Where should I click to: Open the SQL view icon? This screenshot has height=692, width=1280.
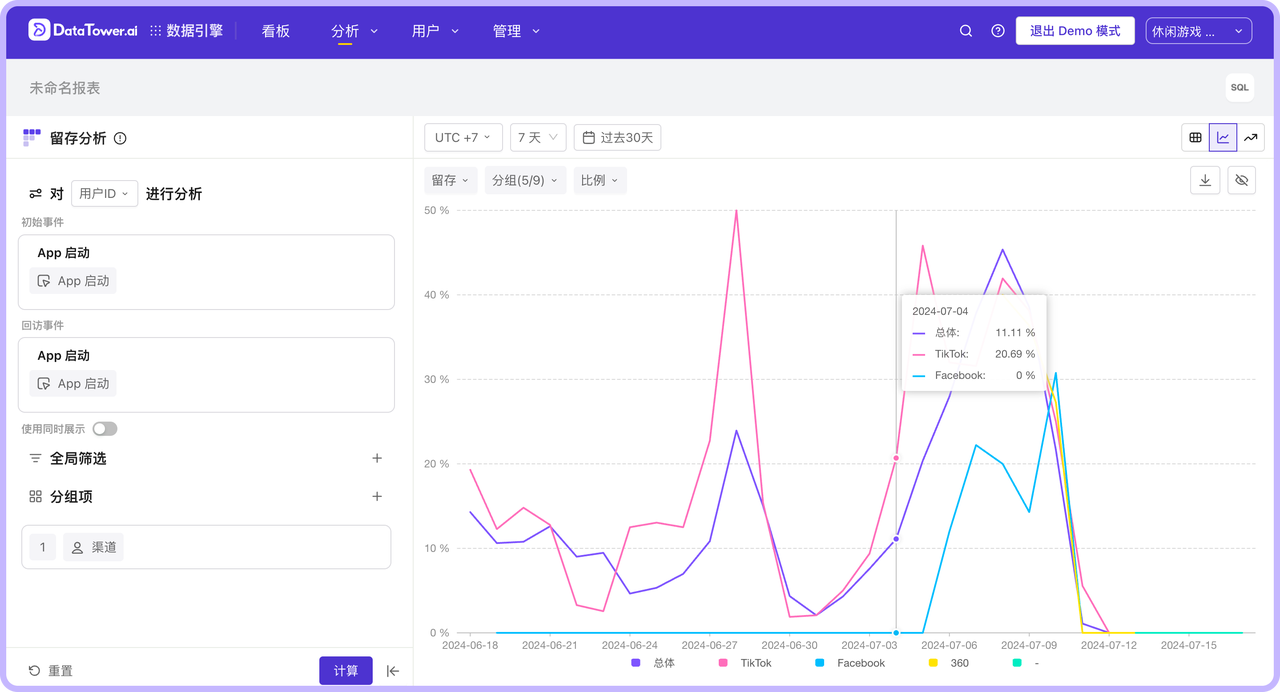[1239, 87]
